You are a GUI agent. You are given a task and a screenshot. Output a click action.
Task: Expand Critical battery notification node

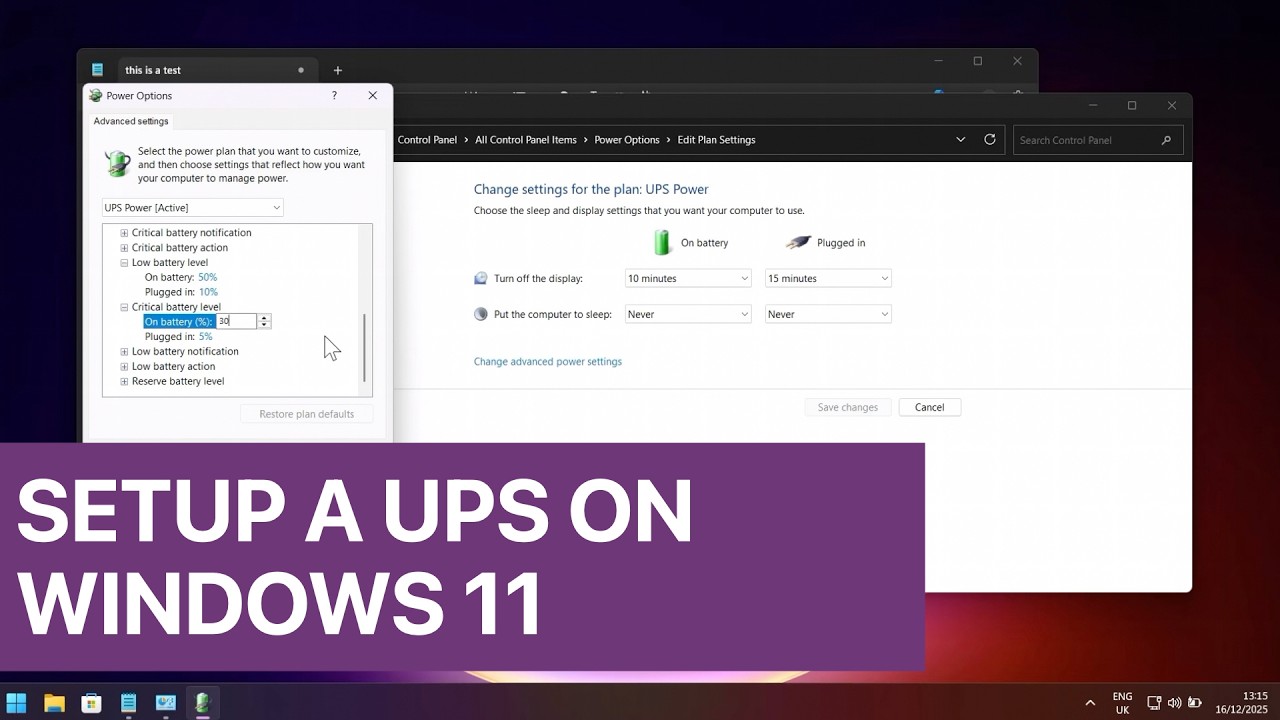click(x=124, y=233)
